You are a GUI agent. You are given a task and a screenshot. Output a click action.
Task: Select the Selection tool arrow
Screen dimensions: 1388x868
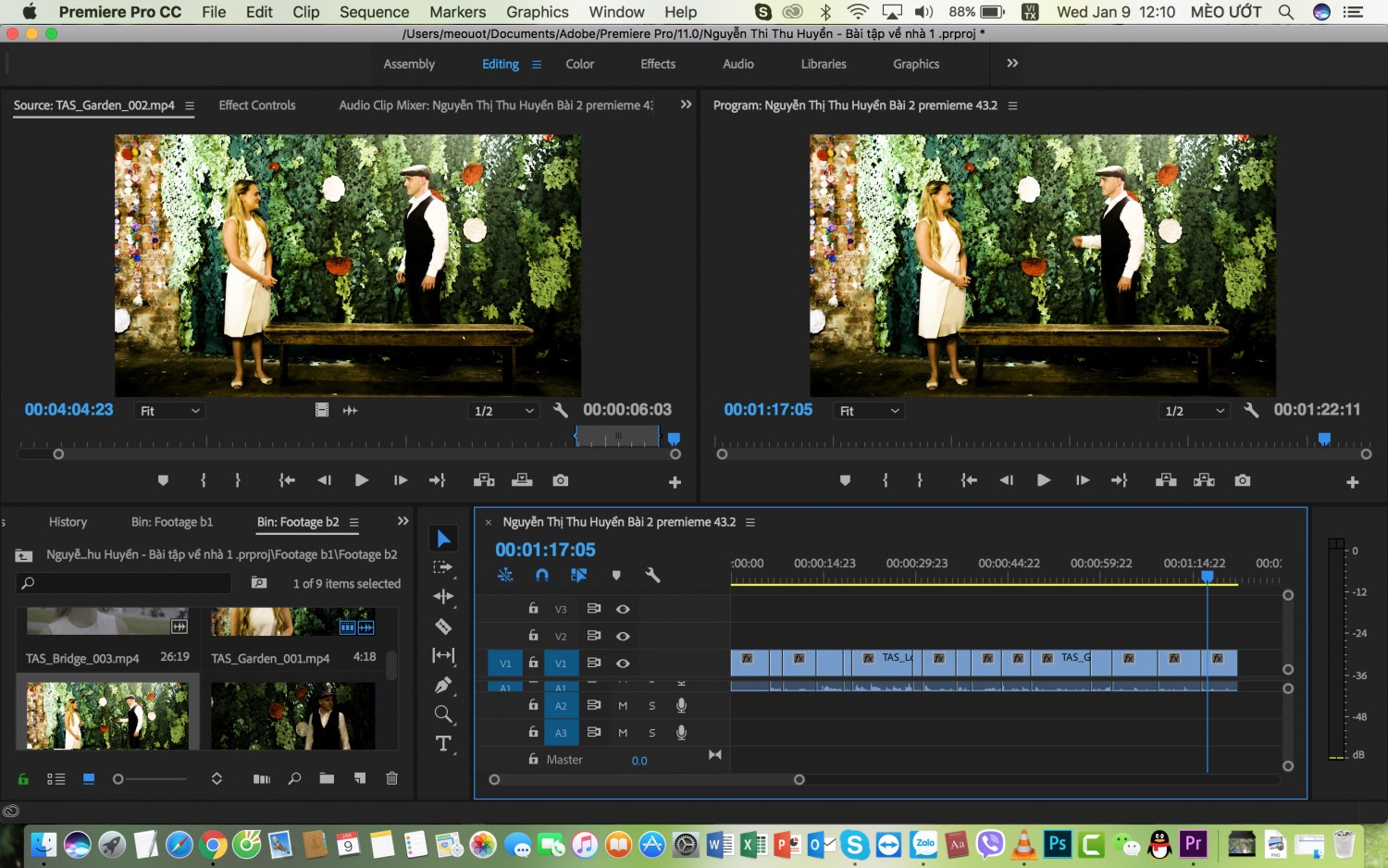click(x=444, y=539)
